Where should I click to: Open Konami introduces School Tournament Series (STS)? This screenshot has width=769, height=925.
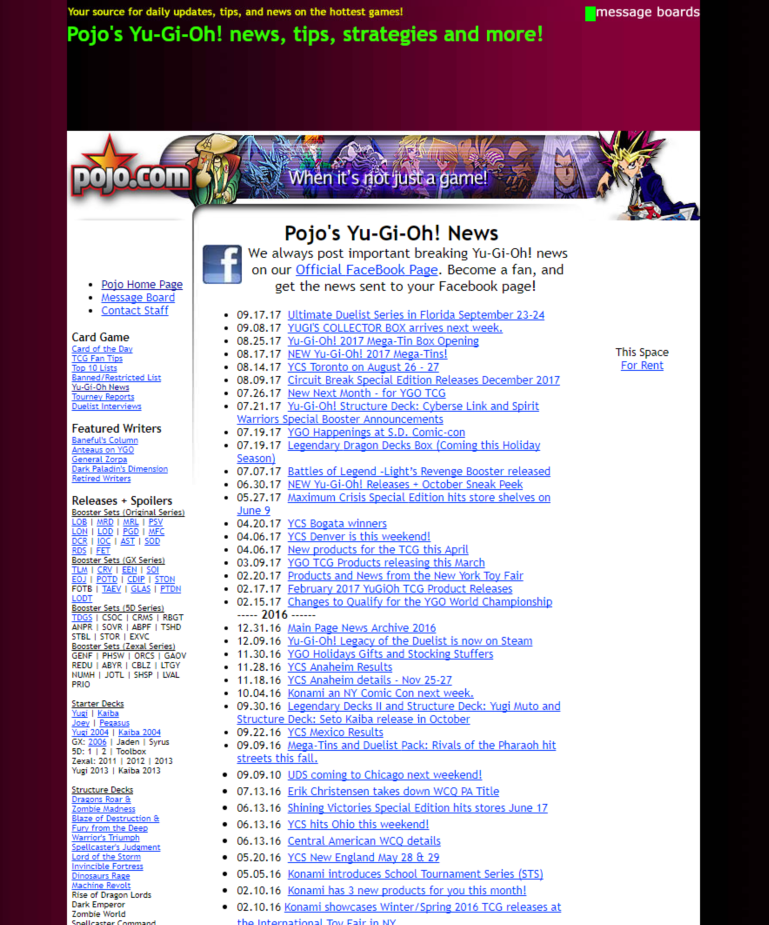[x=415, y=874]
